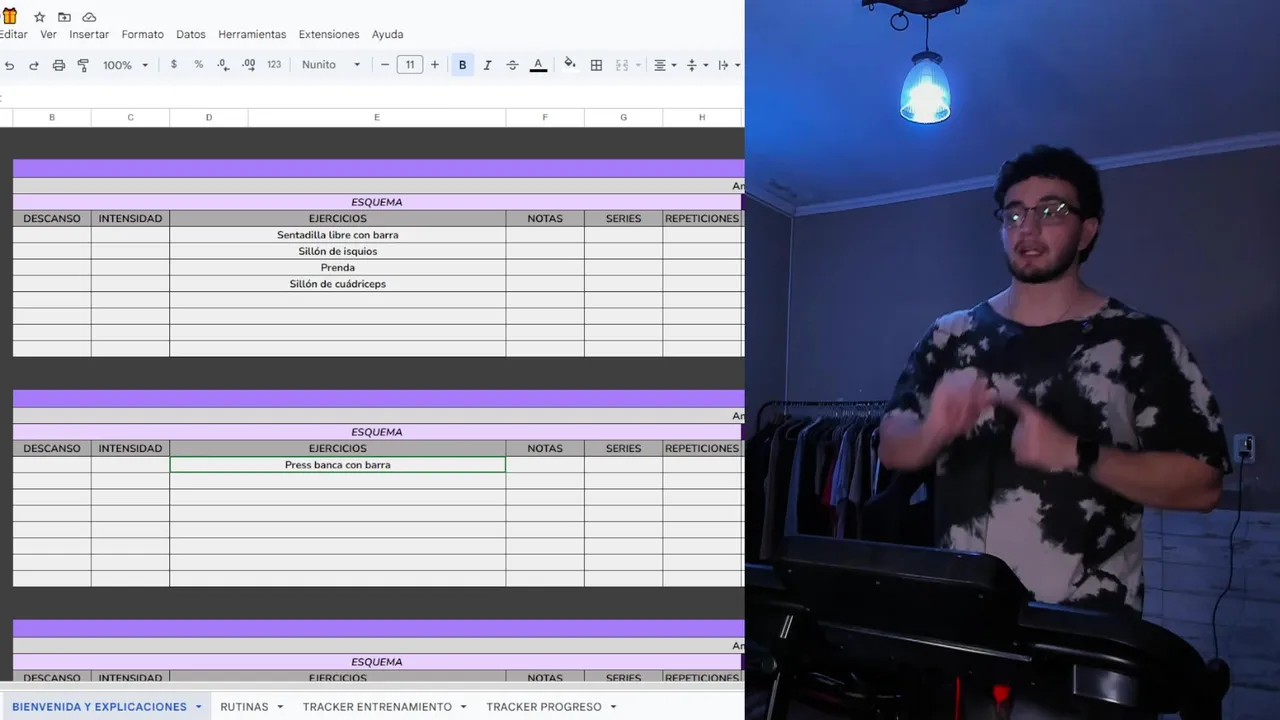Open the Formato menu
The image size is (1280, 720).
[x=143, y=34]
